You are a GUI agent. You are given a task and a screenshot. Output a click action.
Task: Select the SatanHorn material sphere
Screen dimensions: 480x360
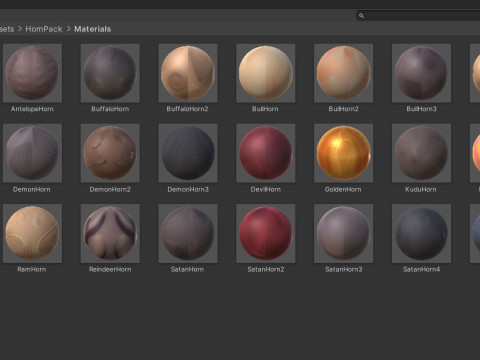click(x=188, y=233)
